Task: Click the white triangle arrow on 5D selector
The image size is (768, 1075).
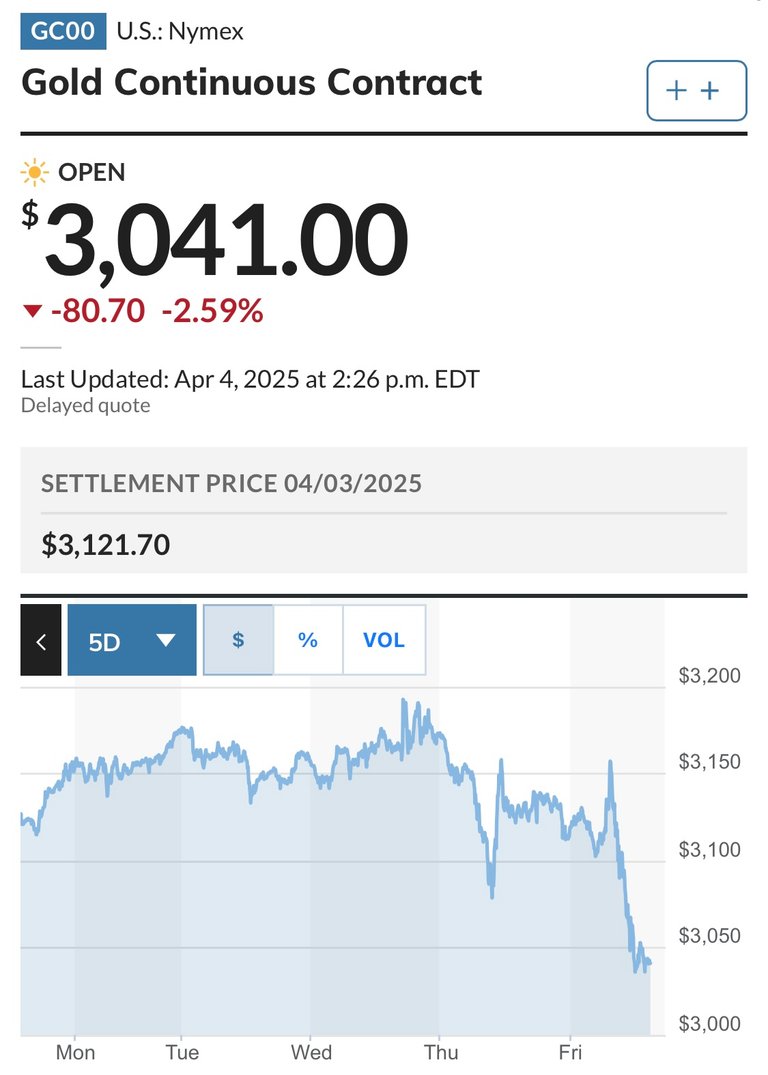Action: [166, 640]
